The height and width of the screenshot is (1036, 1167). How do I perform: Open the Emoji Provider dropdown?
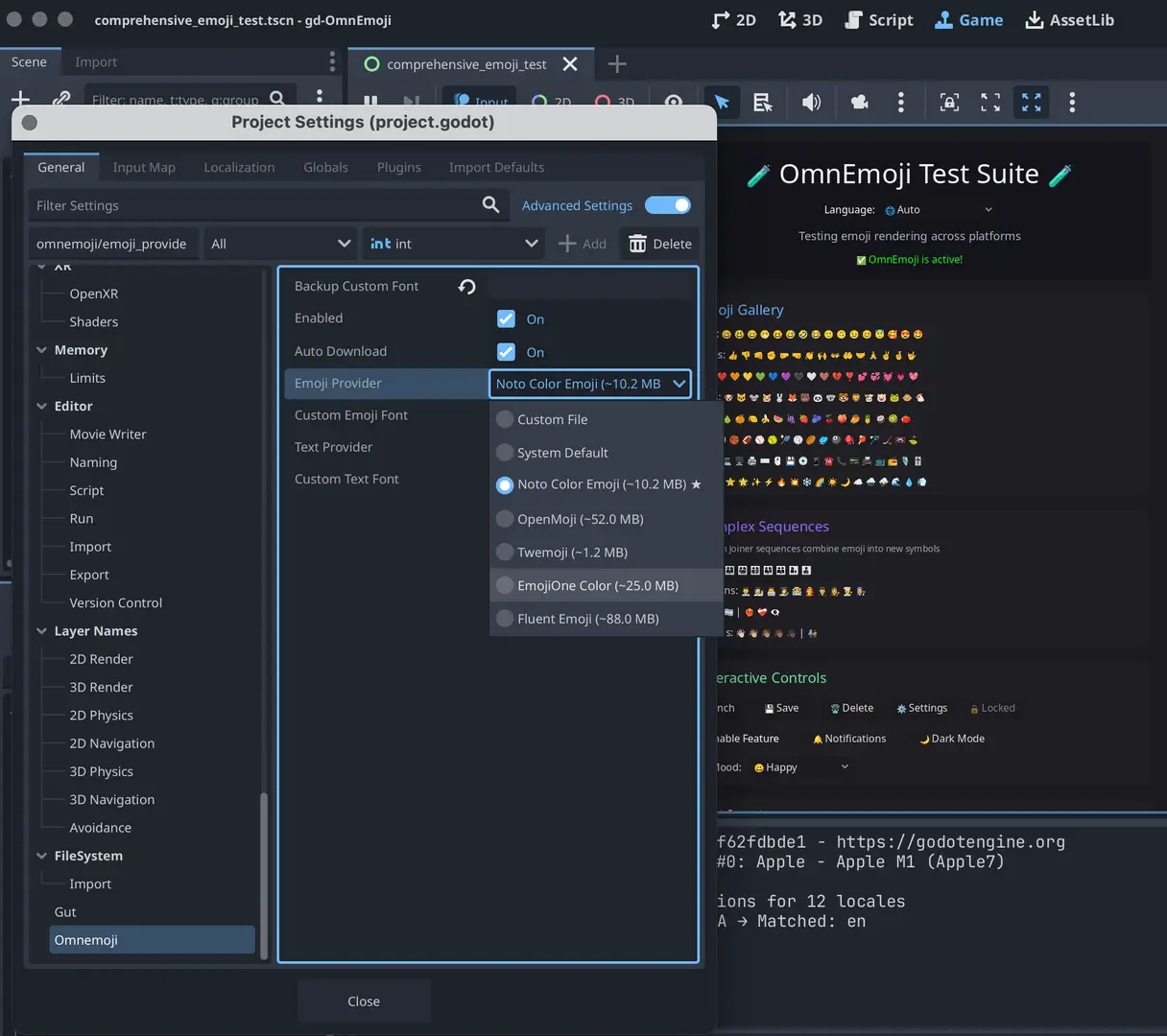pyautogui.click(x=589, y=384)
